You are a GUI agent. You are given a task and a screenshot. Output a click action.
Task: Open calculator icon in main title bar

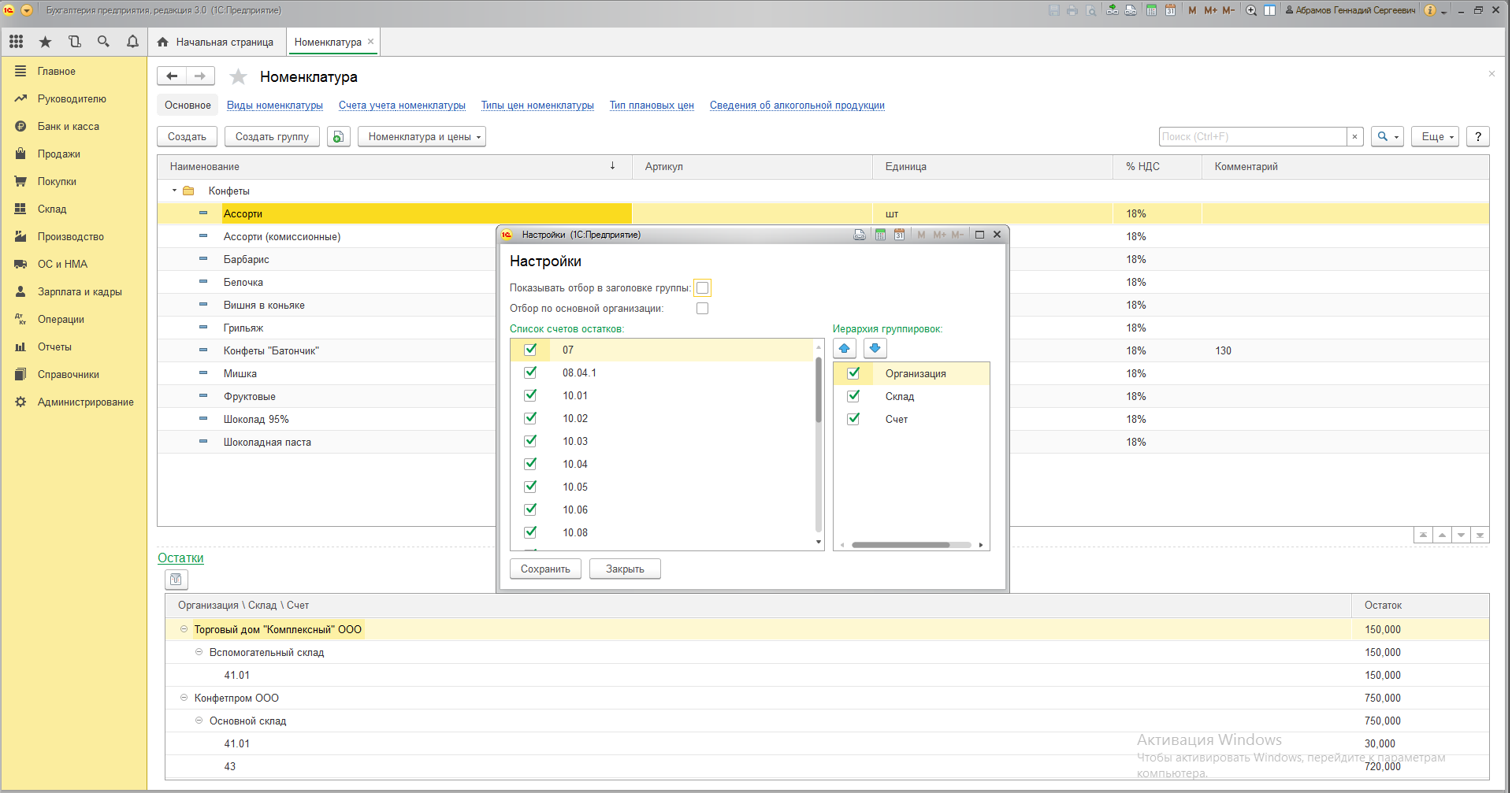point(1151,10)
